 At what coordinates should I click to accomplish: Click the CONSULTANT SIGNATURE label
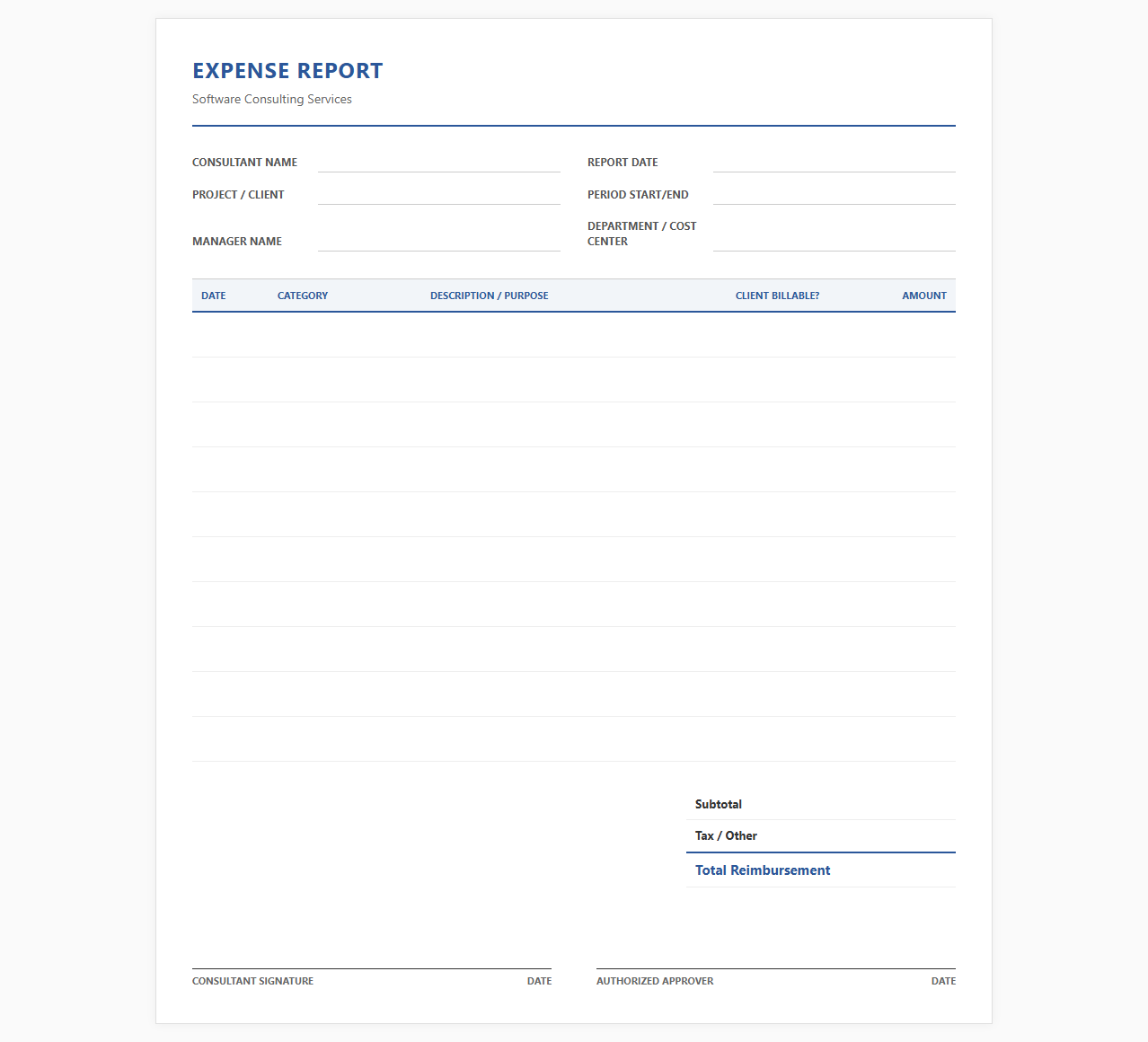(253, 981)
